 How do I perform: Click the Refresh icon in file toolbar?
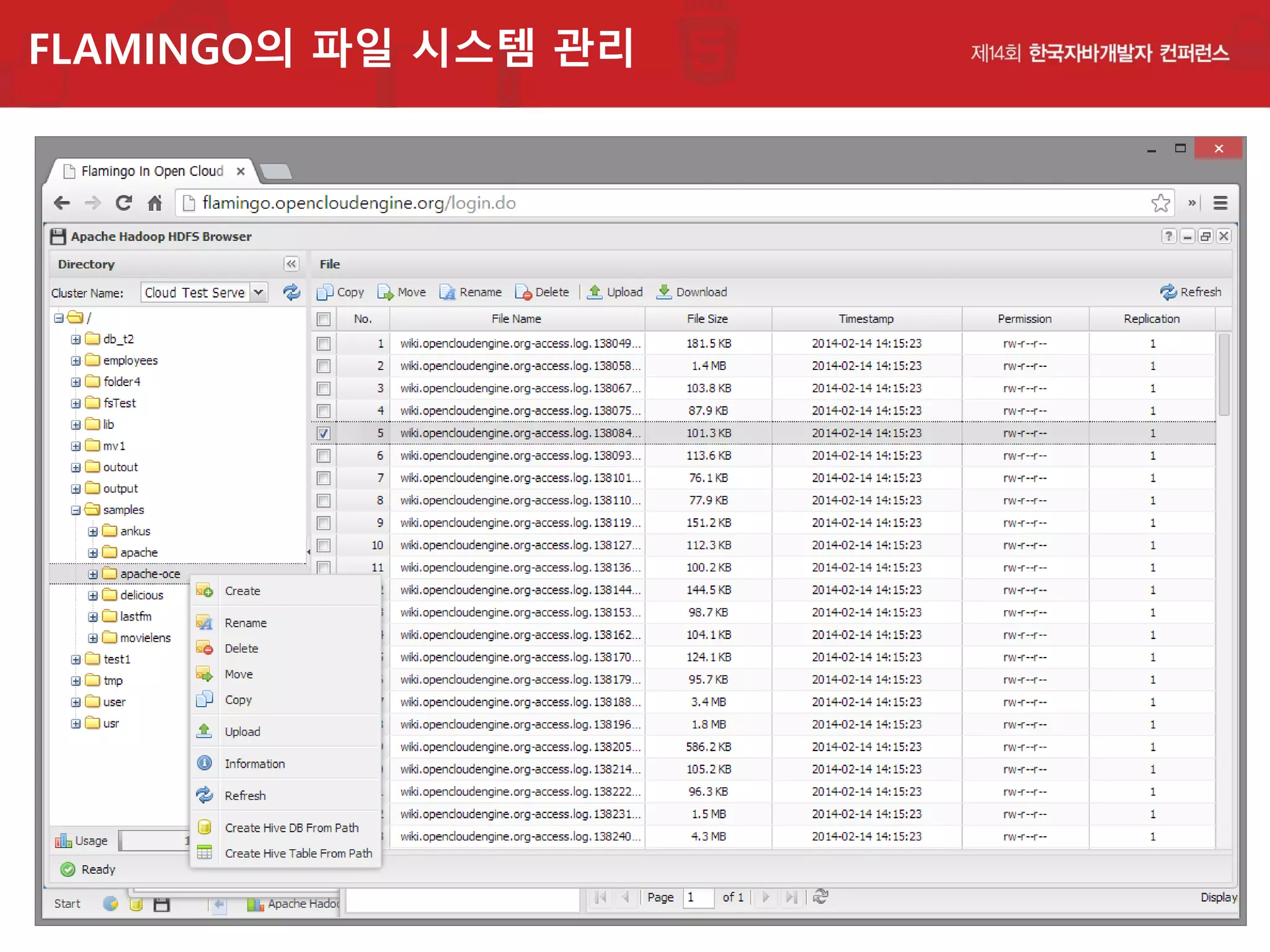tap(1168, 292)
